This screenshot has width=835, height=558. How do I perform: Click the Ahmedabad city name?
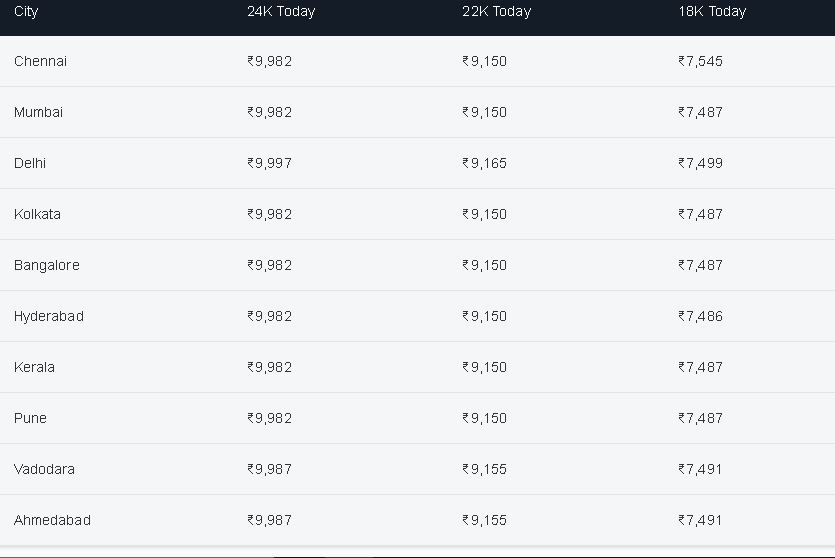pyautogui.click(x=52, y=520)
